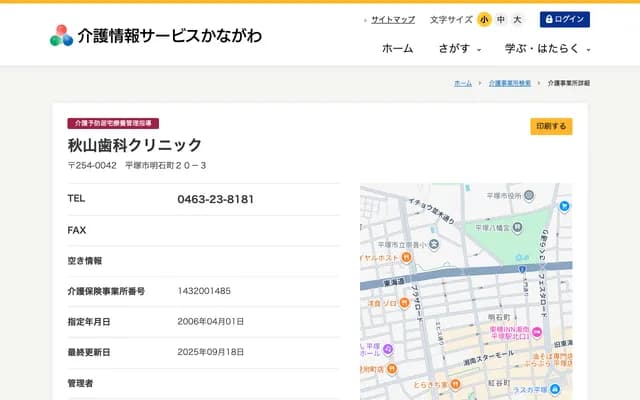Set font size to 中 (medium)
The width and height of the screenshot is (640, 400).
501,19
